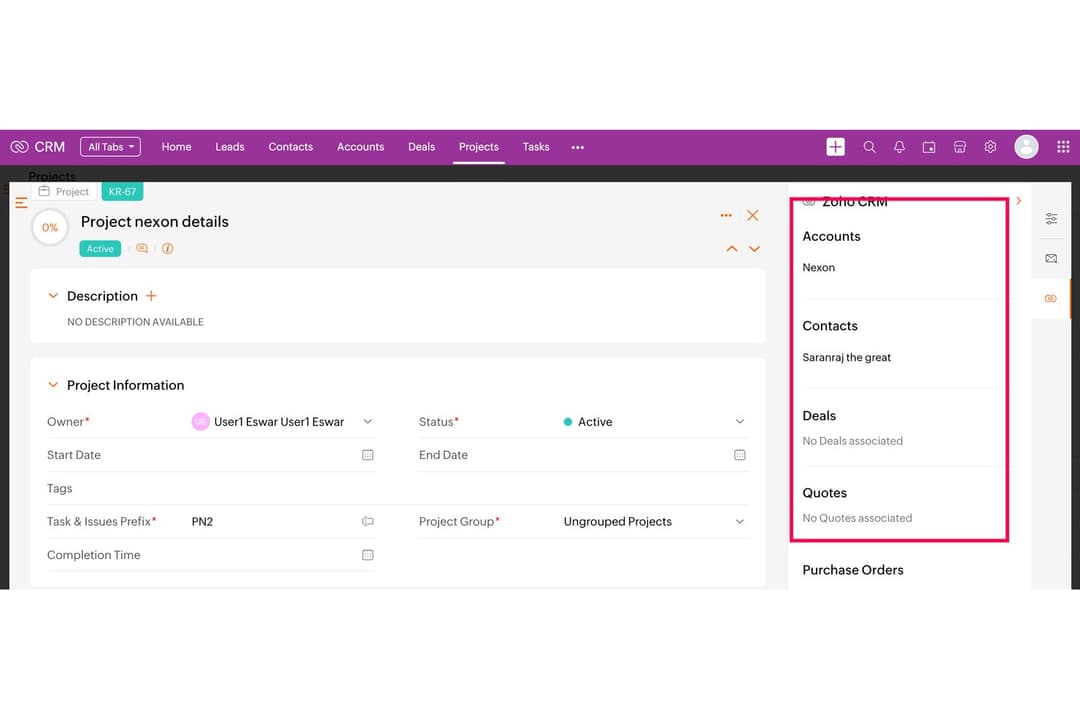Toggle the orange sidebar menu icon

21,203
